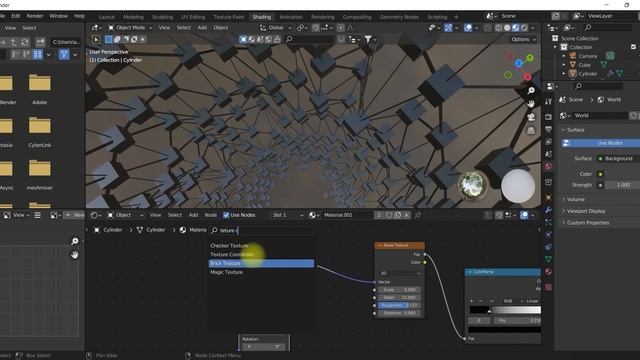Toggle the Use Nodes checkbox in node editor
This screenshot has width=640, height=360.
click(226, 215)
